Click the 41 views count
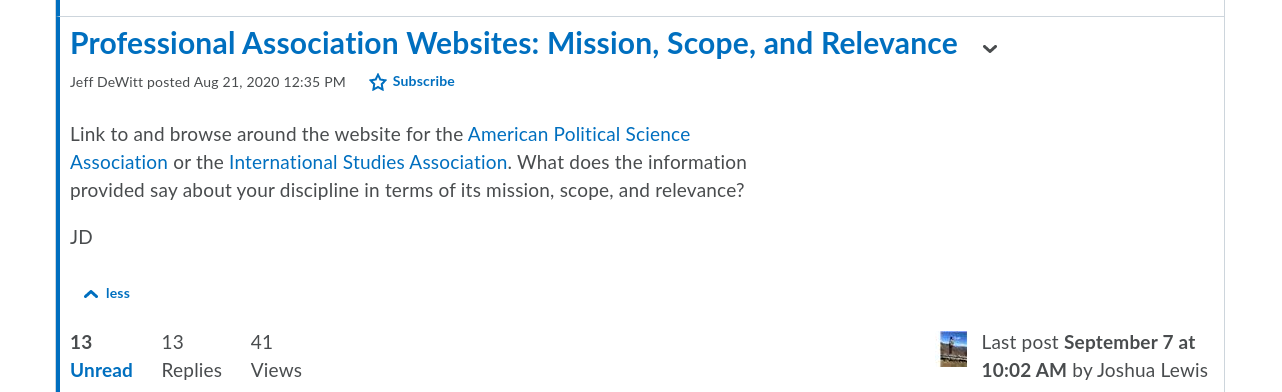This screenshot has width=1282, height=392. 262,342
